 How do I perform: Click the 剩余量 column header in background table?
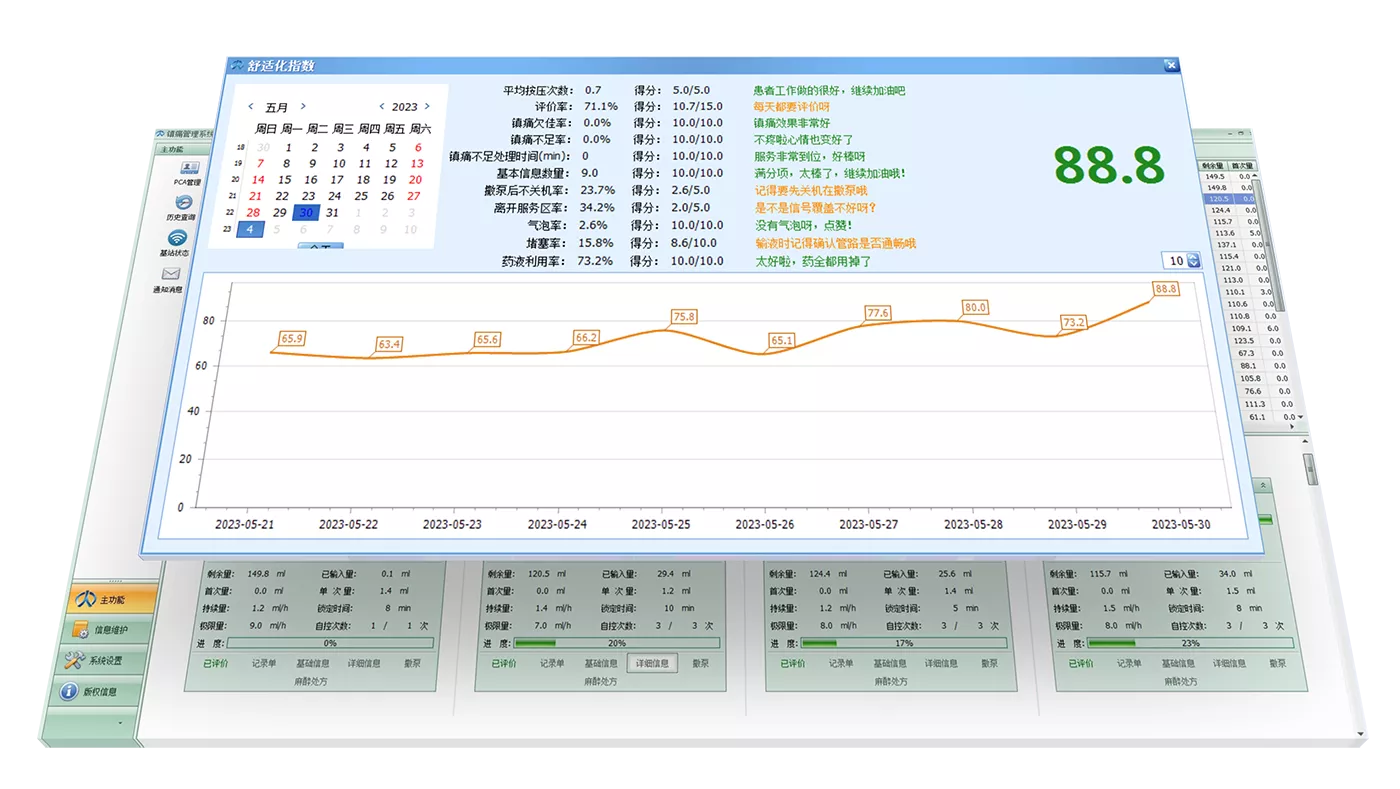1213,165
